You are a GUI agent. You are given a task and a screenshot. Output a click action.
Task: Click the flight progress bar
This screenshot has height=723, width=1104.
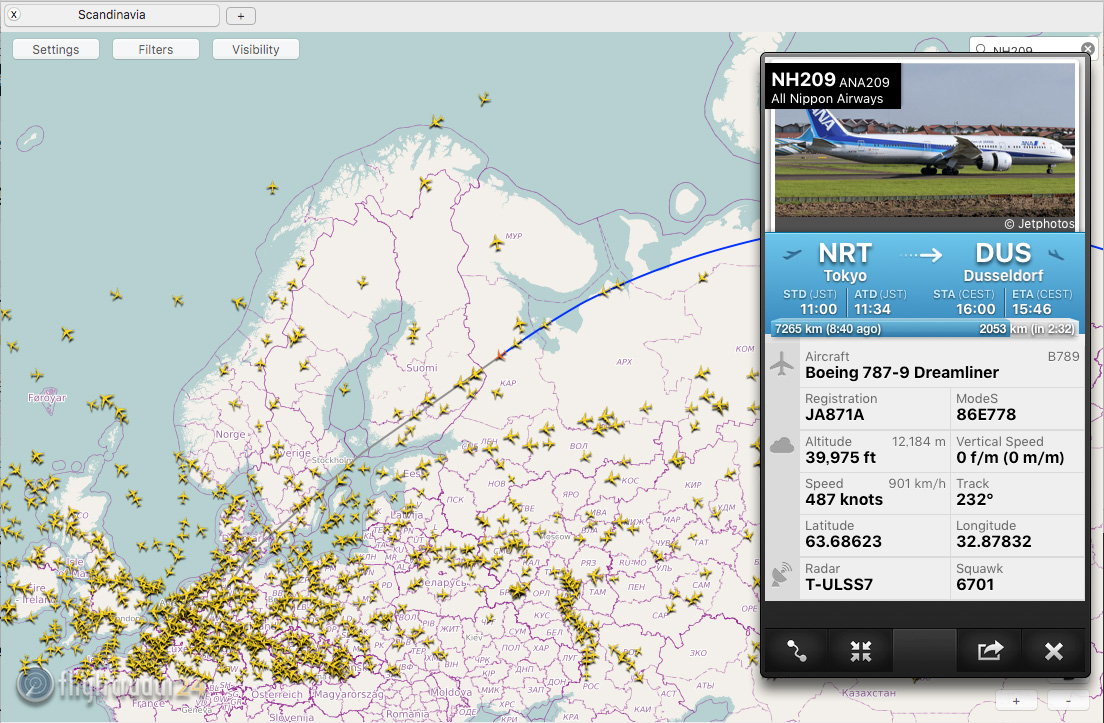coord(924,328)
